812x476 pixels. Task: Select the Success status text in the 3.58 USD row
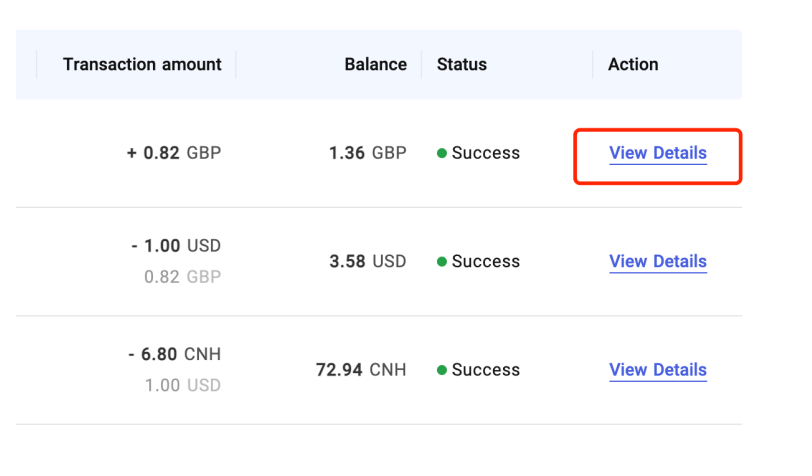pos(486,262)
